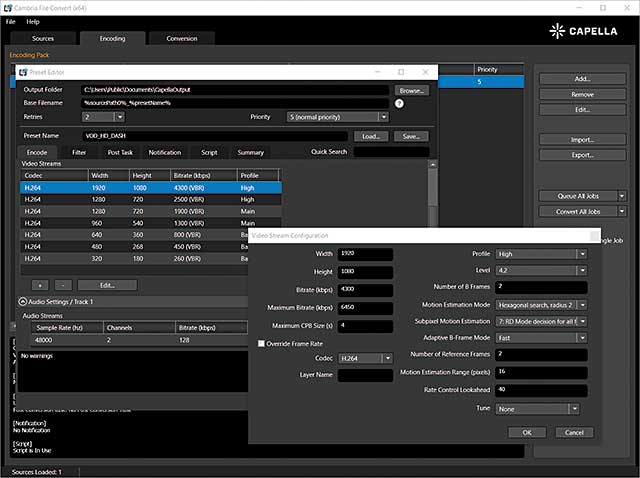Click the Load preset button
Image resolution: width=640 pixels, height=478 pixels.
[x=371, y=136]
